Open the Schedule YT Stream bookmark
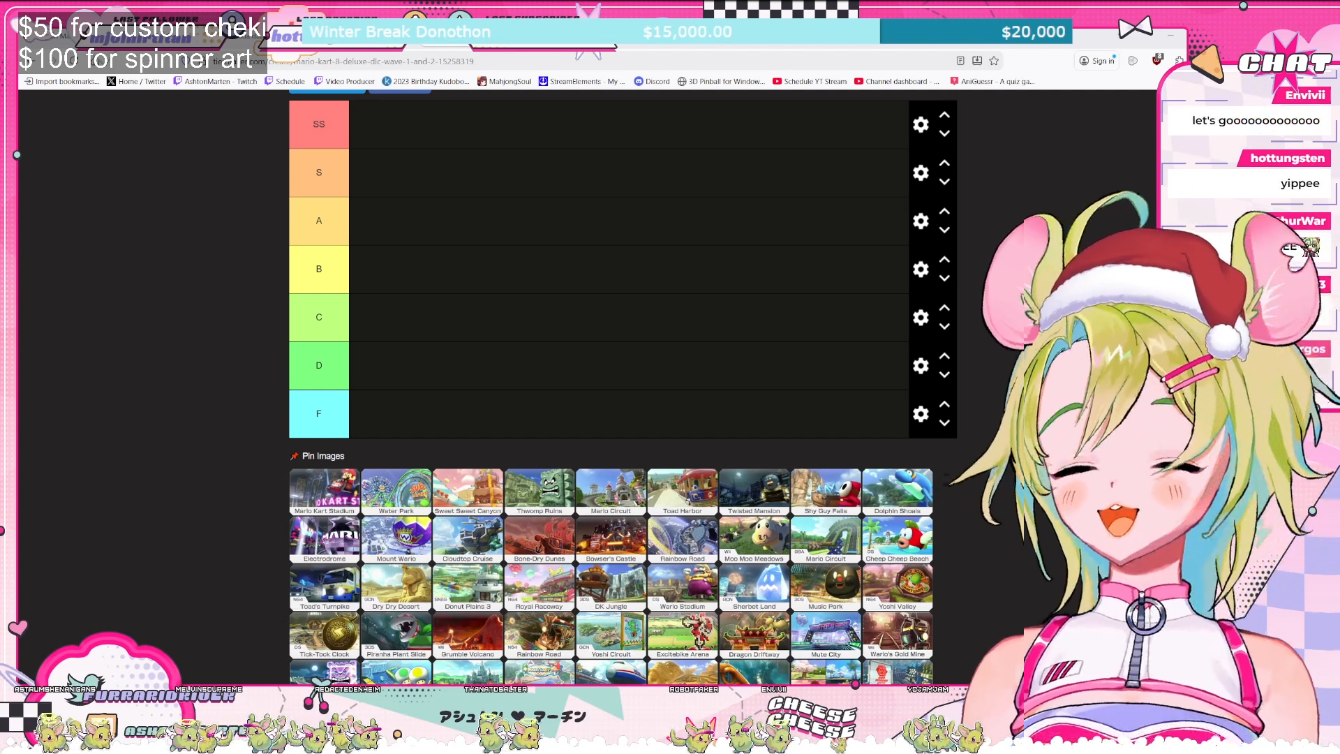 point(810,81)
